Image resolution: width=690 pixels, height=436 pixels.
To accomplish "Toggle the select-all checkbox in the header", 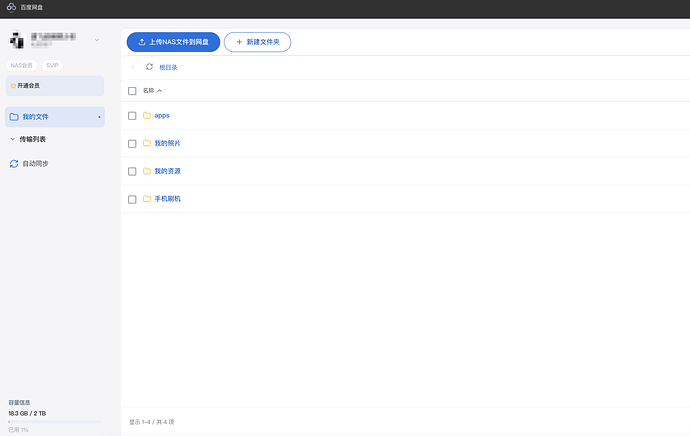I will 132,91.
